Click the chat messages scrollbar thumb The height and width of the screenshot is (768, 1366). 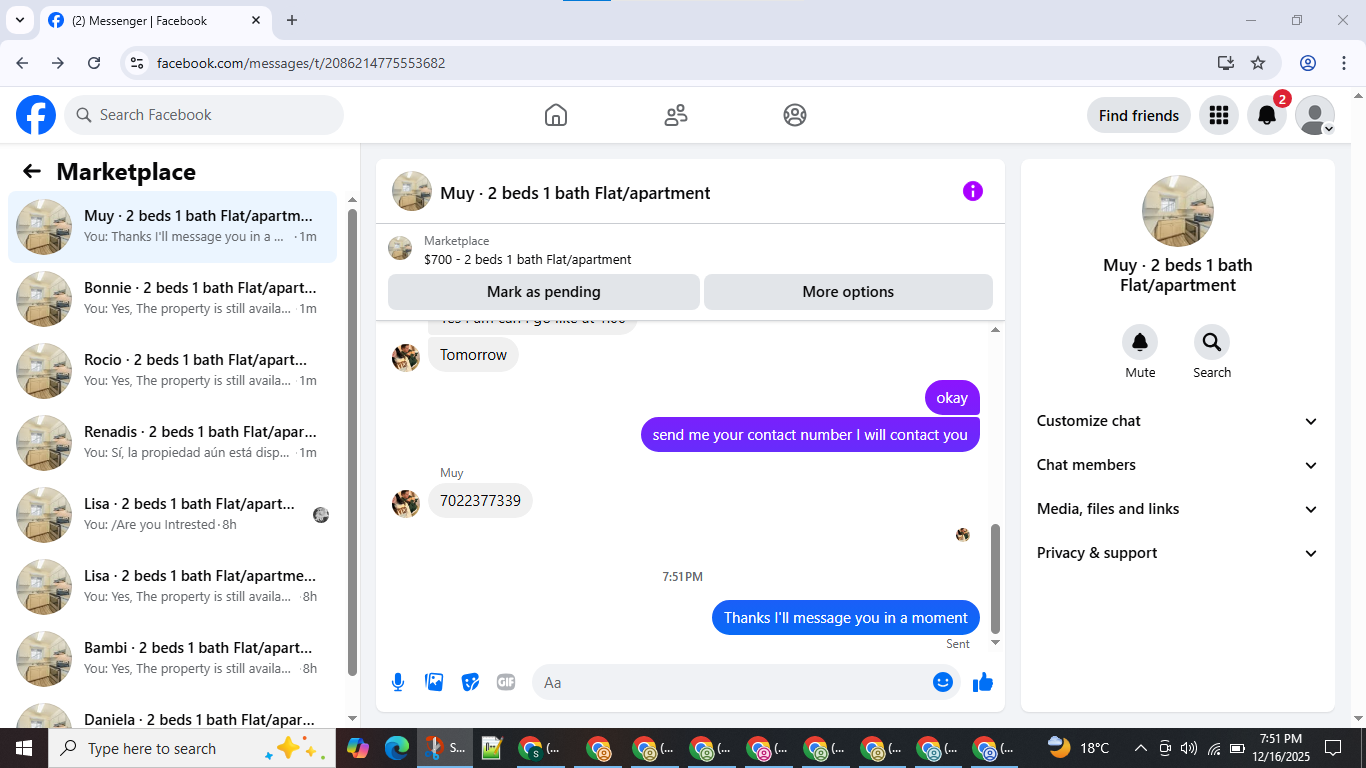click(995, 578)
